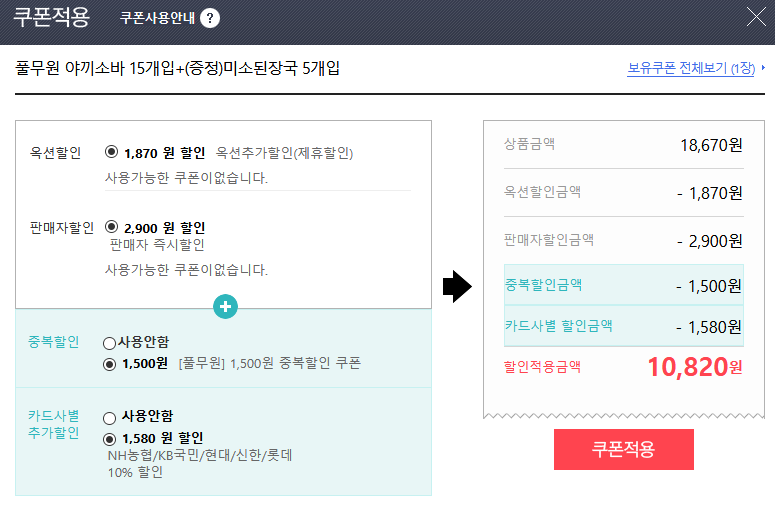Click the question mark help icon
775x532 pixels.
click(x=210, y=18)
